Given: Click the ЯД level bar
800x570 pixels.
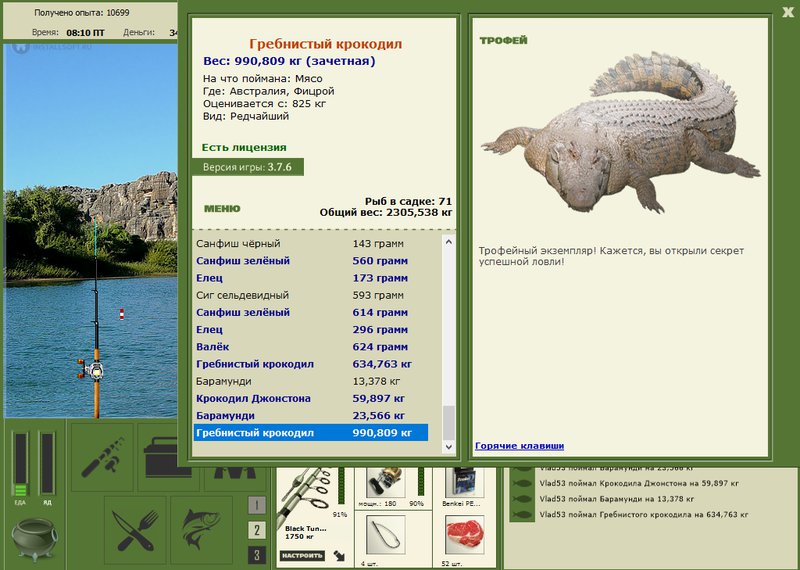Looking at the screenshot, I should (x=47, y=464).
